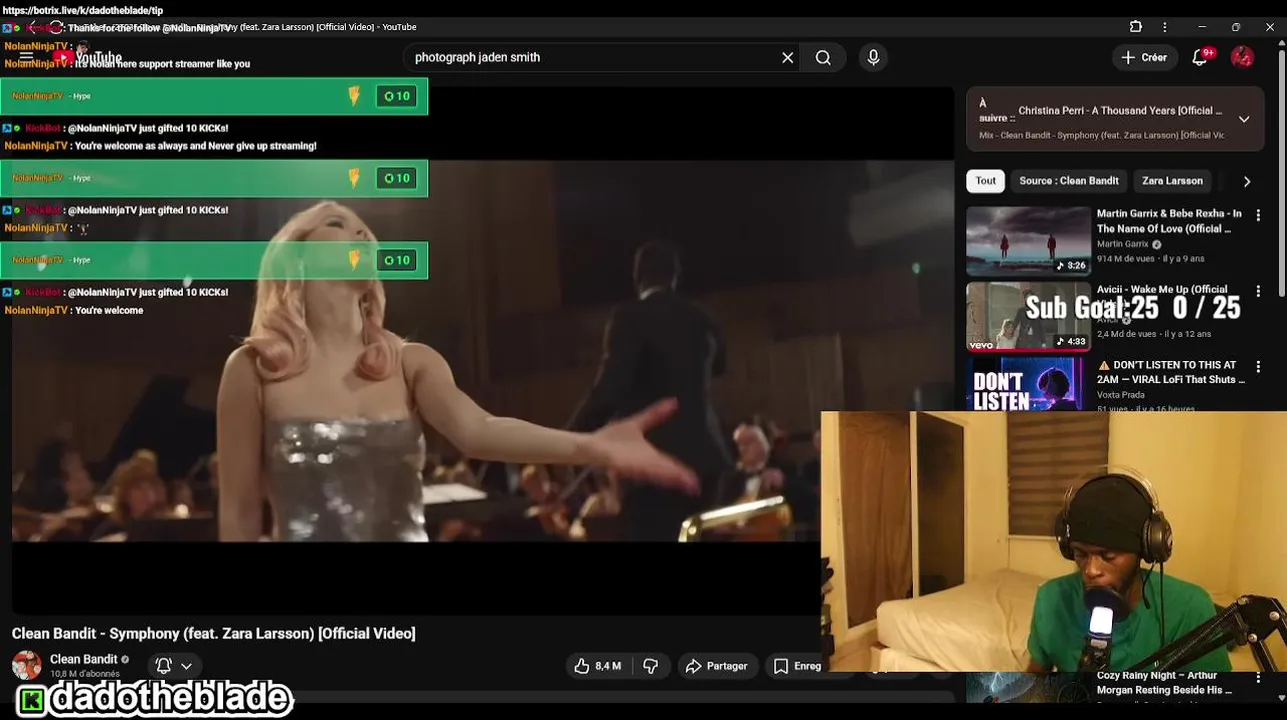This screenshot has width=1287, height=720.
Task: Like the Symphony video
Action: pyautogui.click(x=598, y=666)
